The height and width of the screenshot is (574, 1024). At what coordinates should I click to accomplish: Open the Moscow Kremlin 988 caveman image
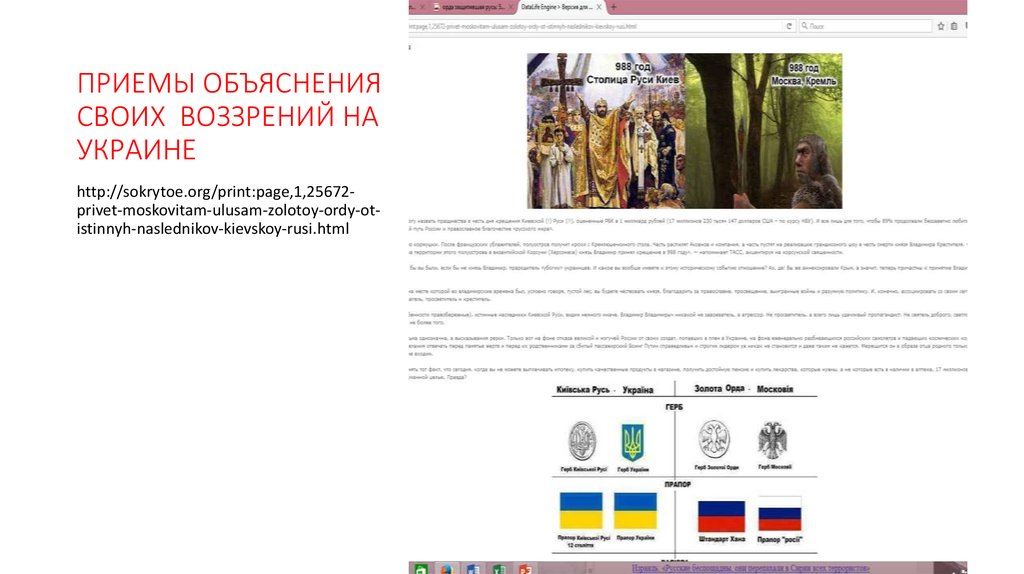(763, 131)
